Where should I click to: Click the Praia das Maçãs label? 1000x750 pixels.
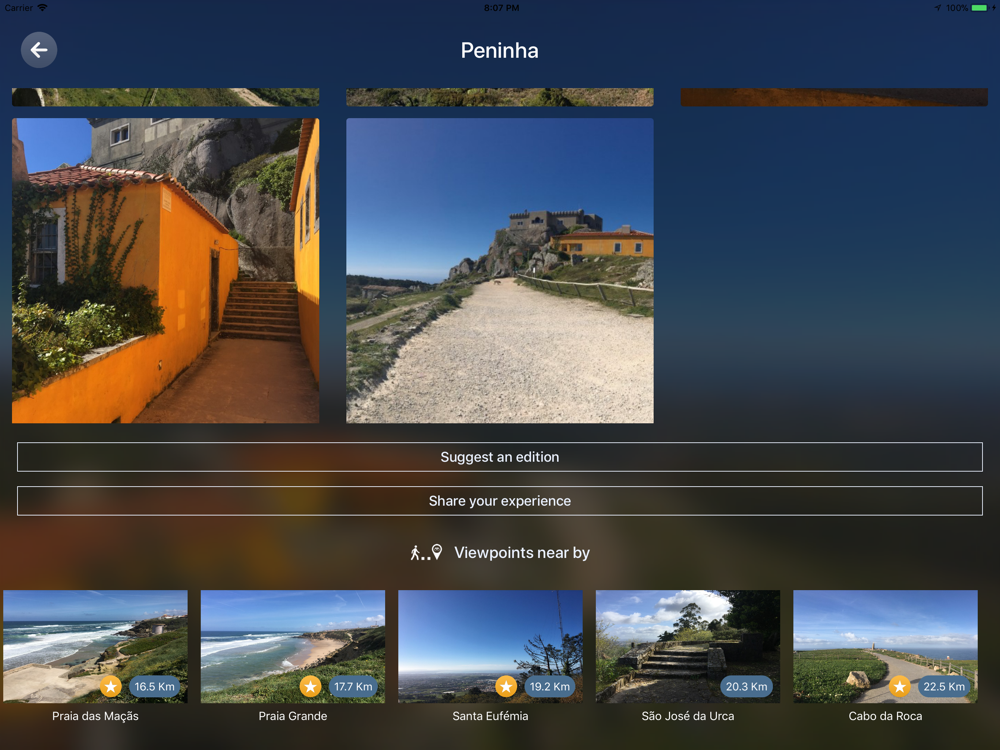95,716
